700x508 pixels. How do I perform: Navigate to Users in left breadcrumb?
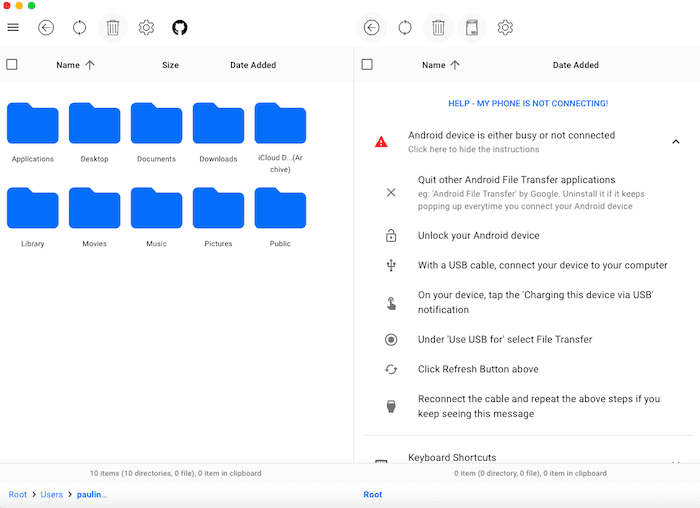pos(52,495)
